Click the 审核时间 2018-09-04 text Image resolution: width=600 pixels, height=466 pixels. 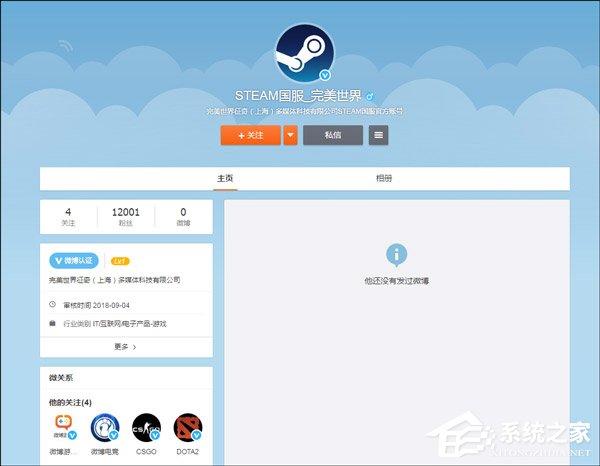[96, 305]
